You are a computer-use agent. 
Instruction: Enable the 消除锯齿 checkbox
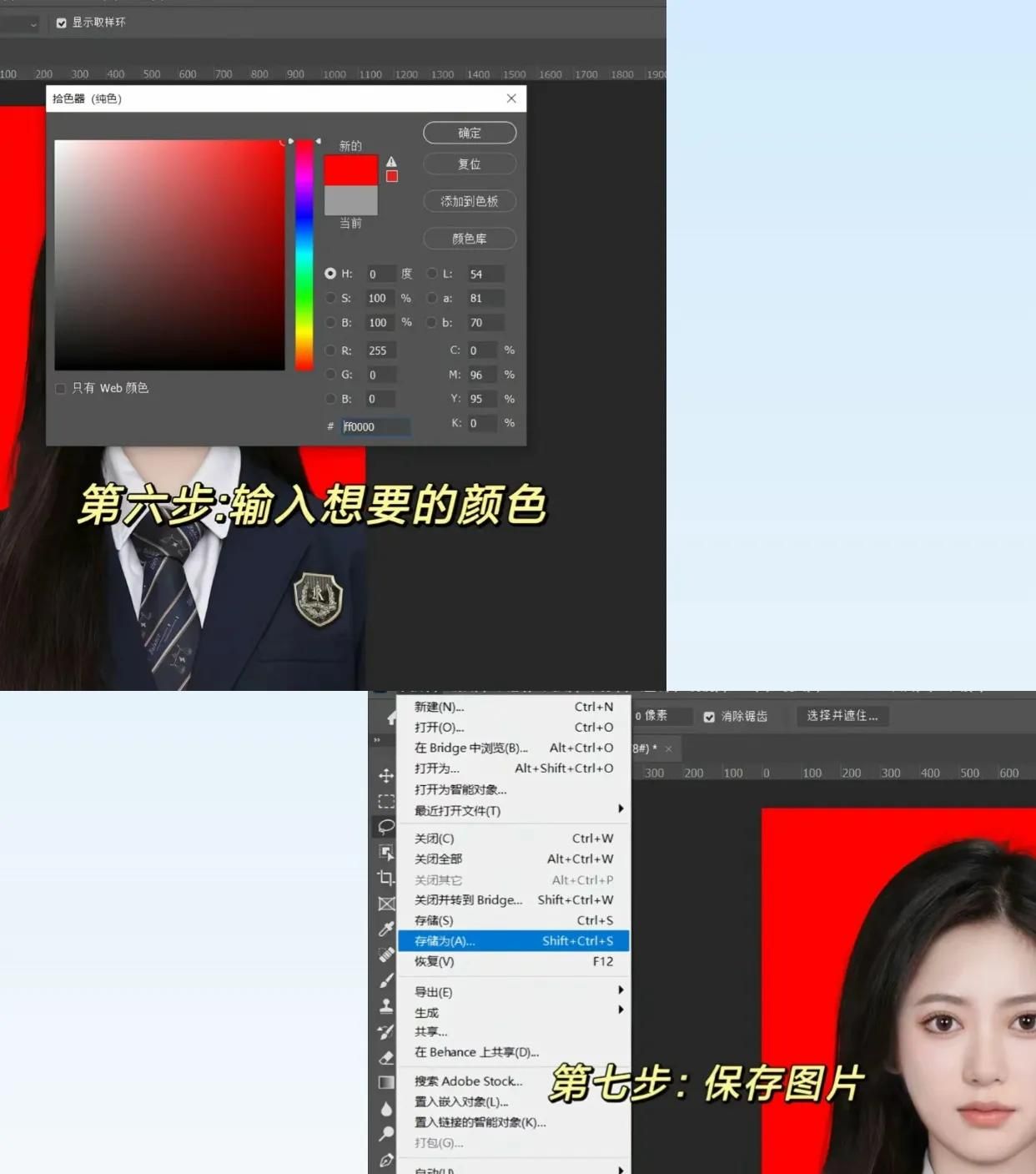pyautogui.click(x=709, y=716)
